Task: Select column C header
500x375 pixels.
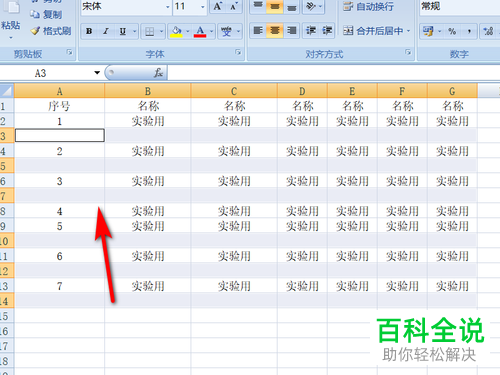Action: (x=234, y=91)
